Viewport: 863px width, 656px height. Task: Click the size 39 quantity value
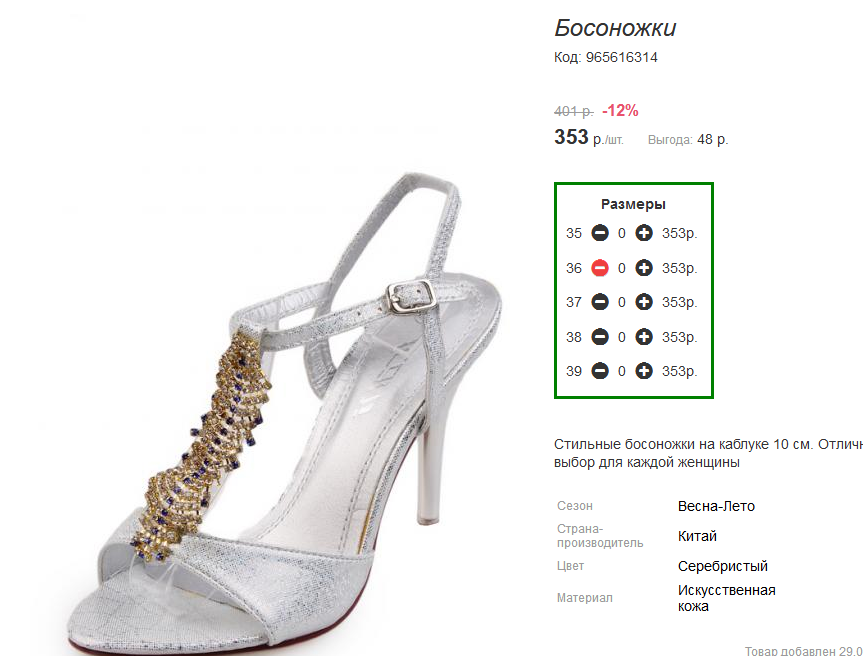tap(622, 371)
